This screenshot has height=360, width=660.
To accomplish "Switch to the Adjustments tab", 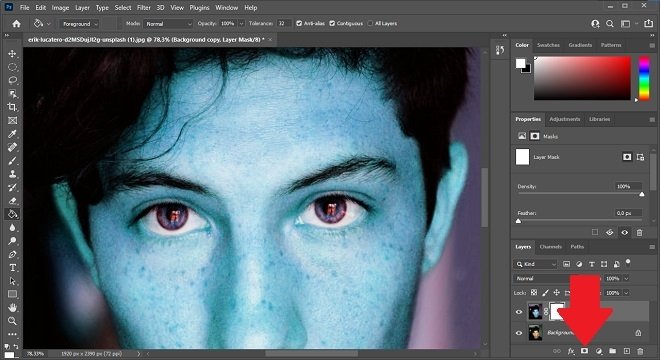I will [x=564, y=119].
